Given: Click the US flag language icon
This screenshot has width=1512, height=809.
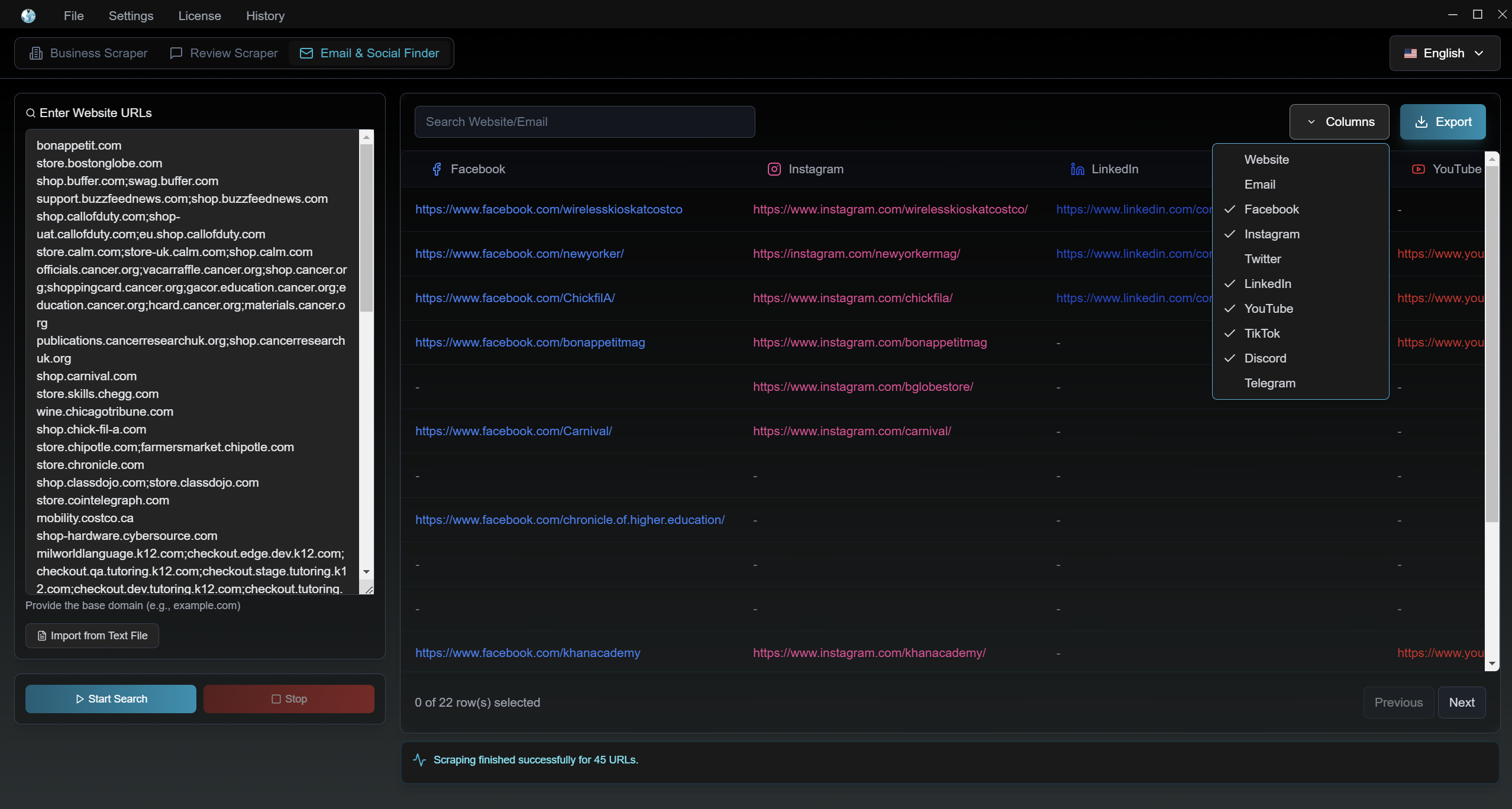Looking at the screenshot, I should tap(1410, 53).
